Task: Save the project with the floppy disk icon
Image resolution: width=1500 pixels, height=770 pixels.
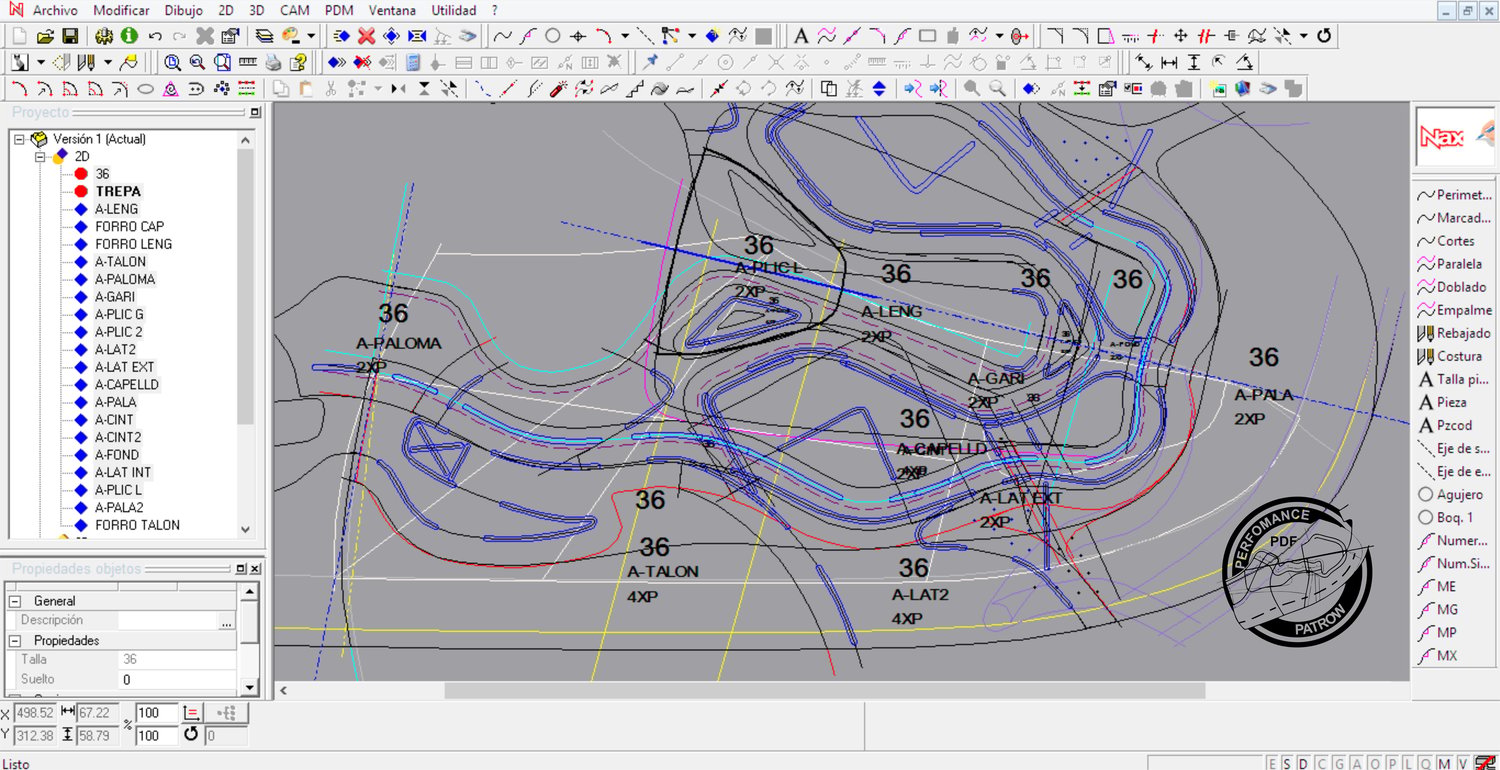Action: click(70, 35)
